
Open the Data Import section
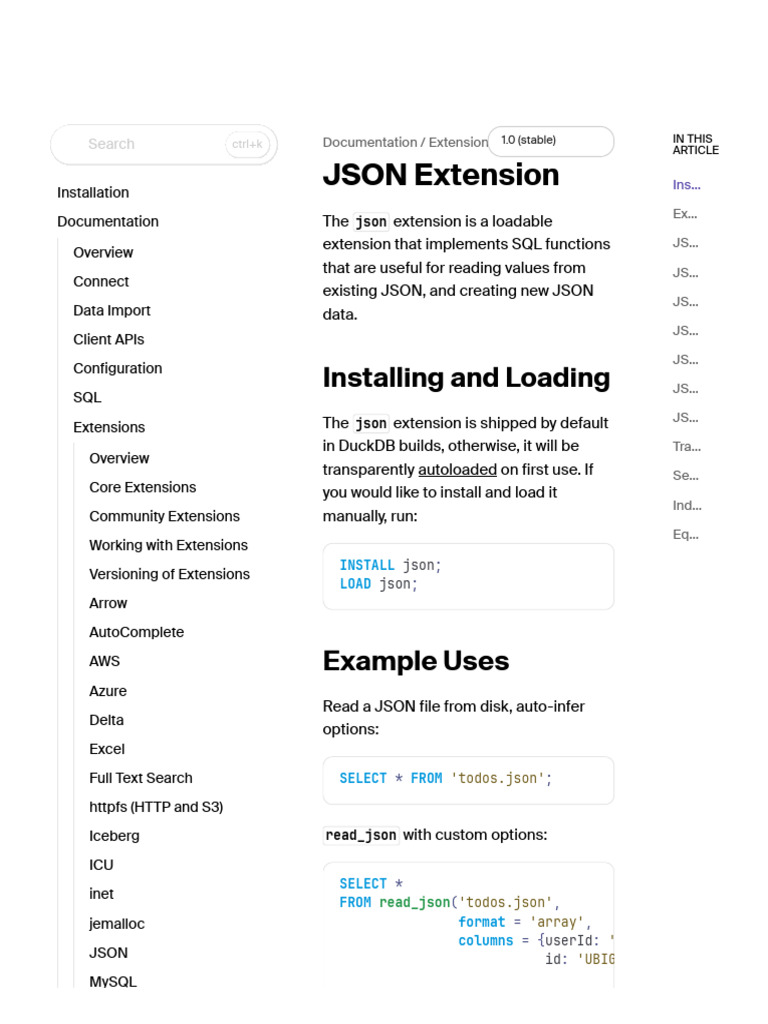click(112, 310)
